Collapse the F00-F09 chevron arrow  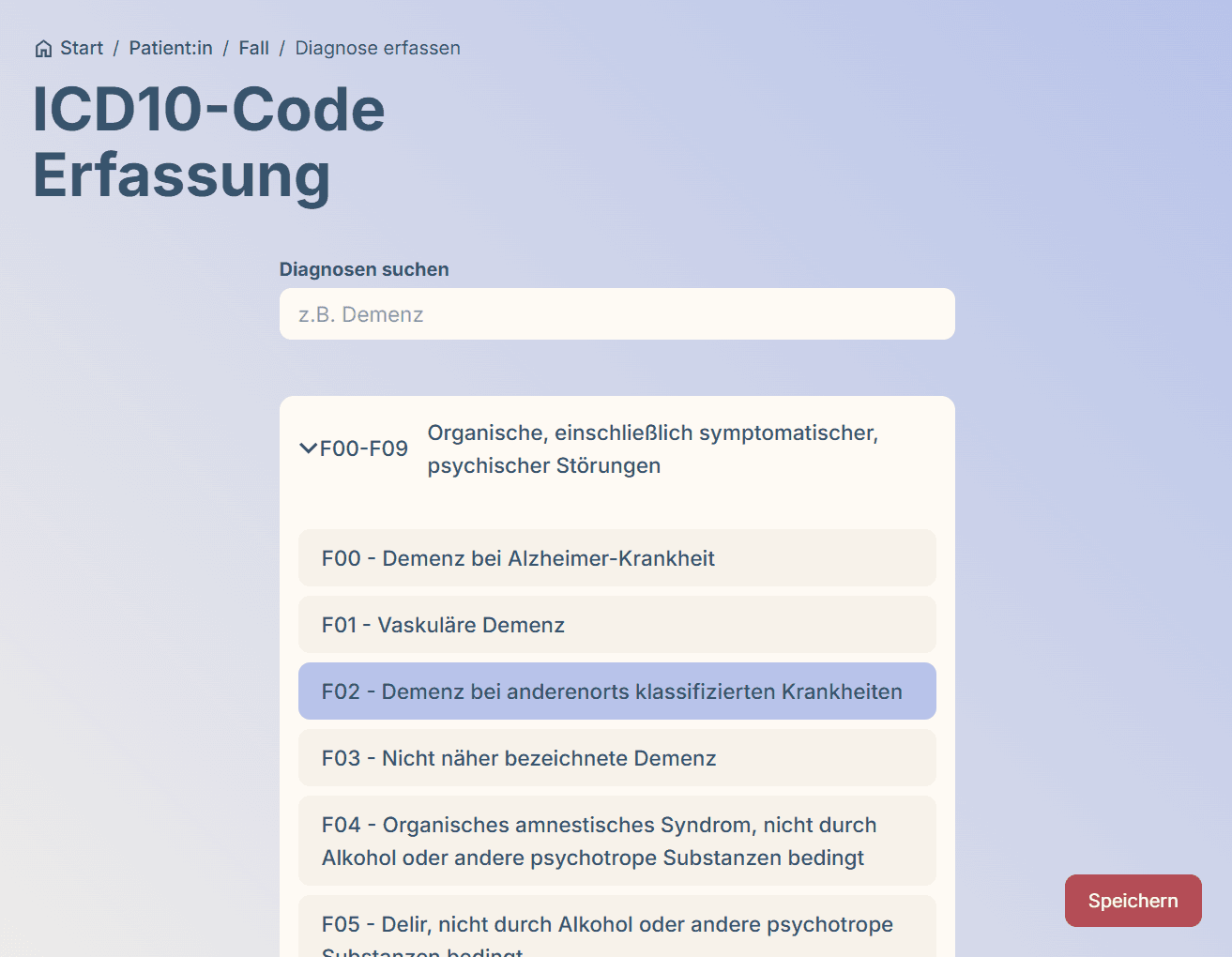(x=308, y=448)
